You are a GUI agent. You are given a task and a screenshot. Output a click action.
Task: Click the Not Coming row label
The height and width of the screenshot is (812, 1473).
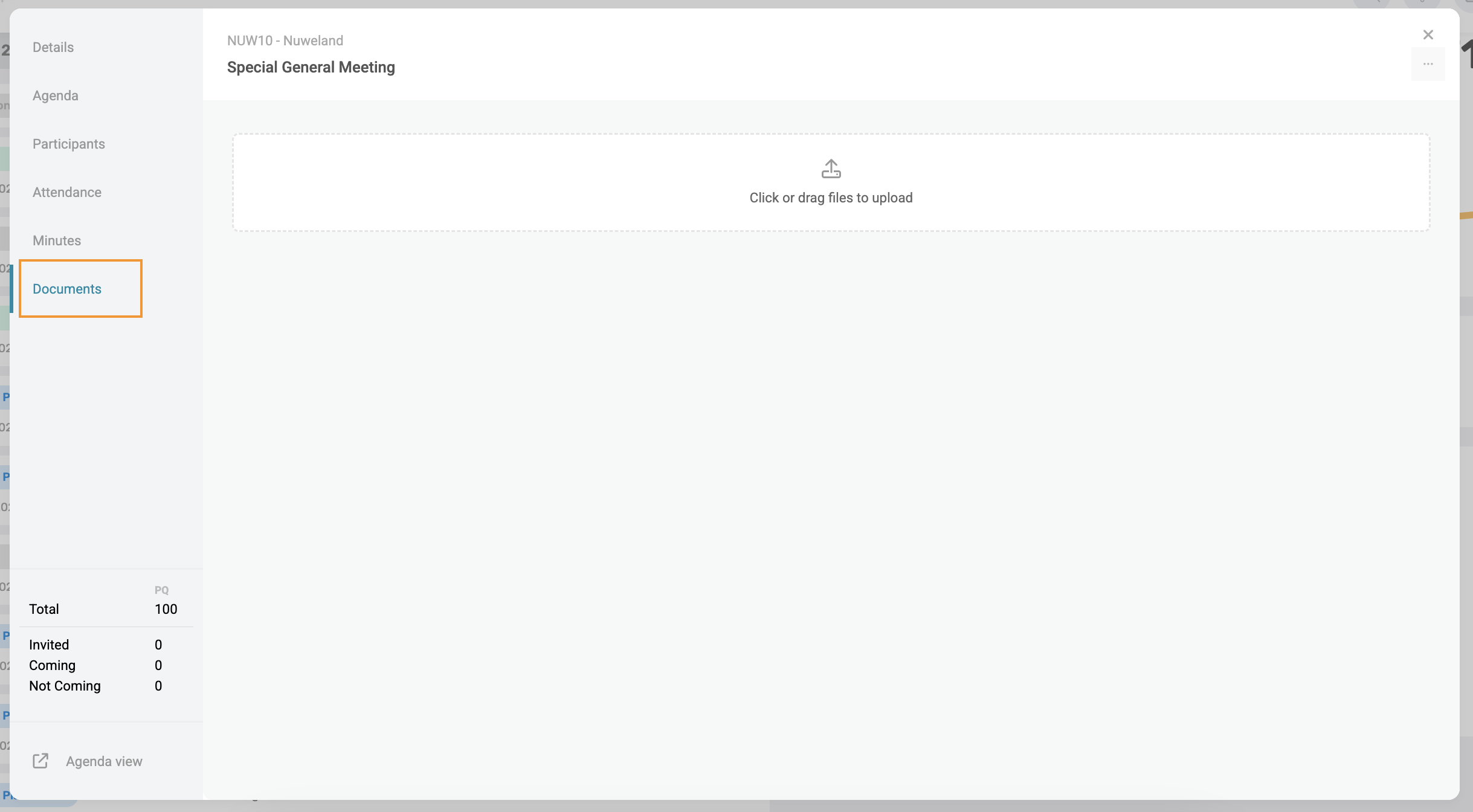coord(65,686)
